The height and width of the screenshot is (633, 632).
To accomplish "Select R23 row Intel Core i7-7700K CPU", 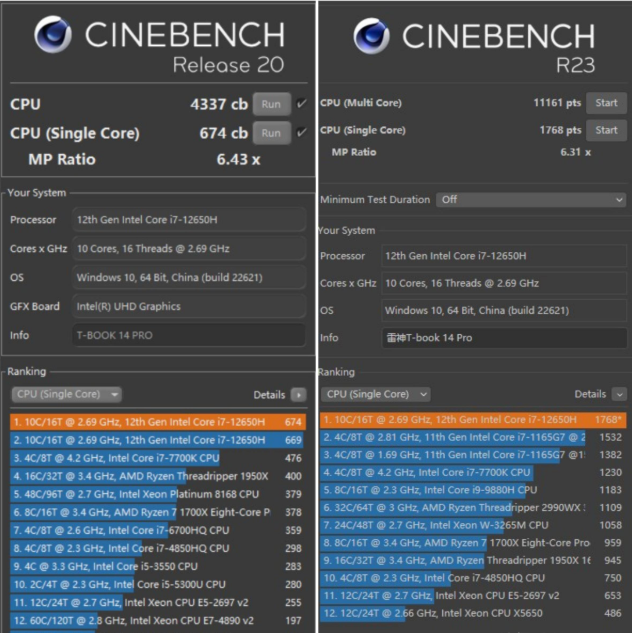I will 473,472.
